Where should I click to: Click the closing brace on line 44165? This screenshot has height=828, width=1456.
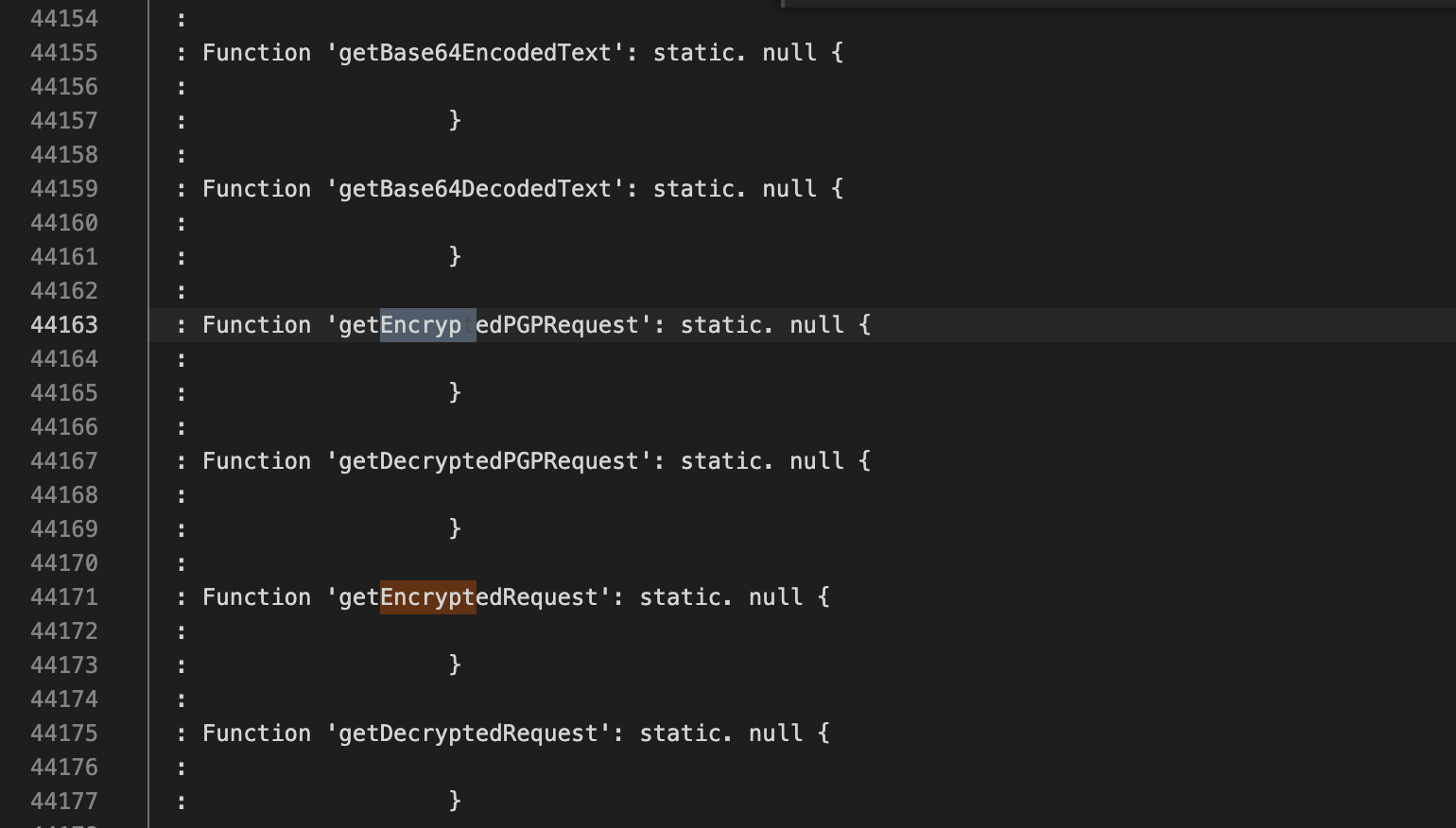455,393
